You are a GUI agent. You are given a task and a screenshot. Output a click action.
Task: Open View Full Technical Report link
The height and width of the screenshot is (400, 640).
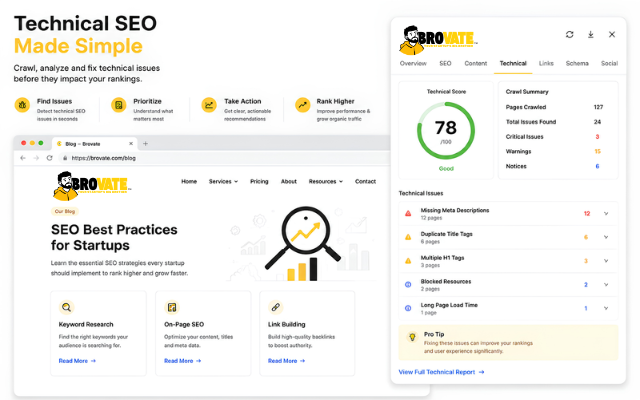(x=441, y=372)
